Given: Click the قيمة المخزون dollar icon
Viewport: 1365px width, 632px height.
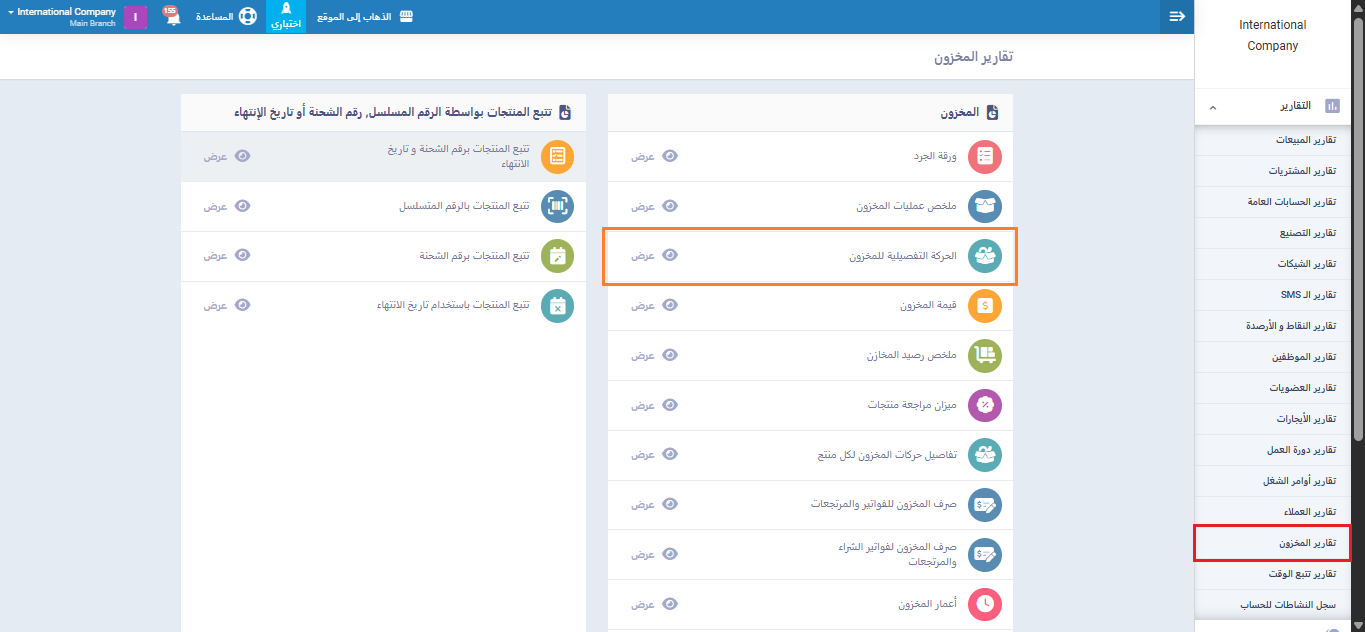Looking at the screenshot, I should pyautogui.click(x=985, y=306).
